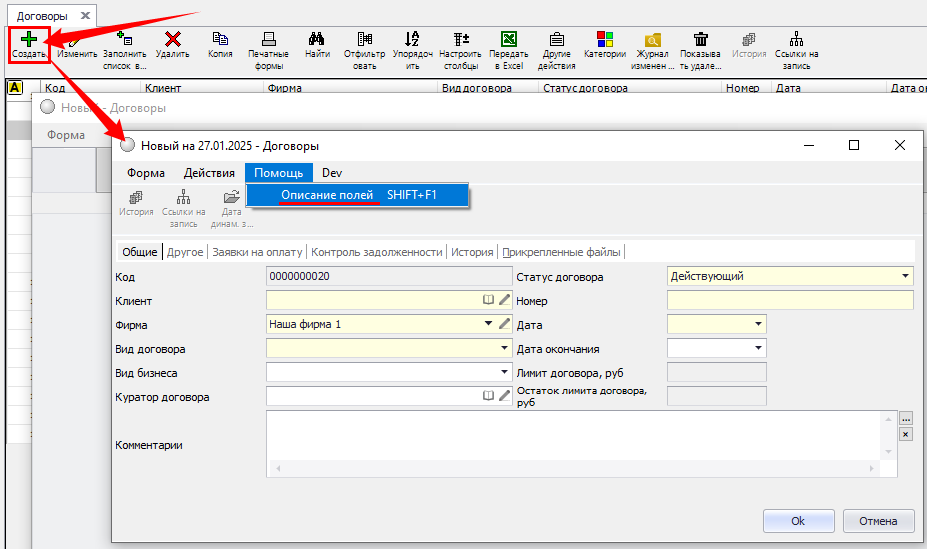The image size is (927, 549).
Task: Click Передать в Excel icon
Action: (x=508, y=39)
